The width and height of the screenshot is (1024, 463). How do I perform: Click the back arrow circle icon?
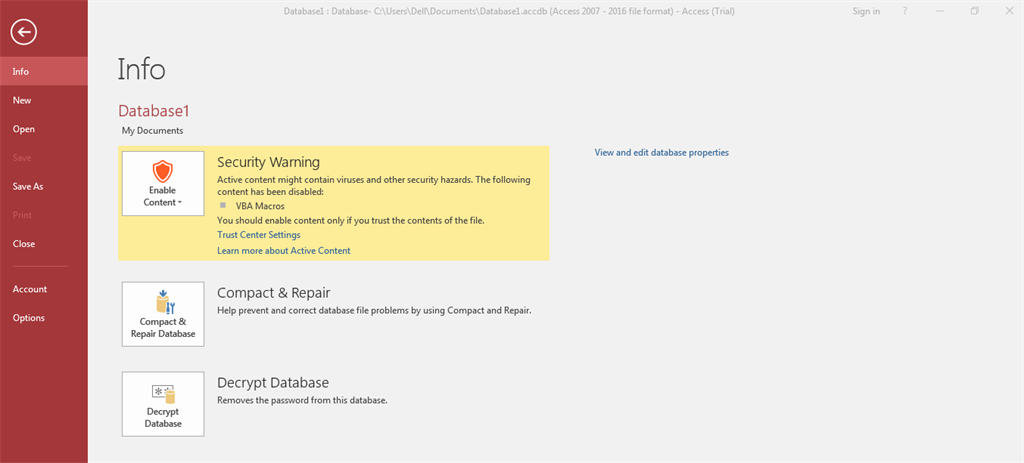(x=23, y=32)
